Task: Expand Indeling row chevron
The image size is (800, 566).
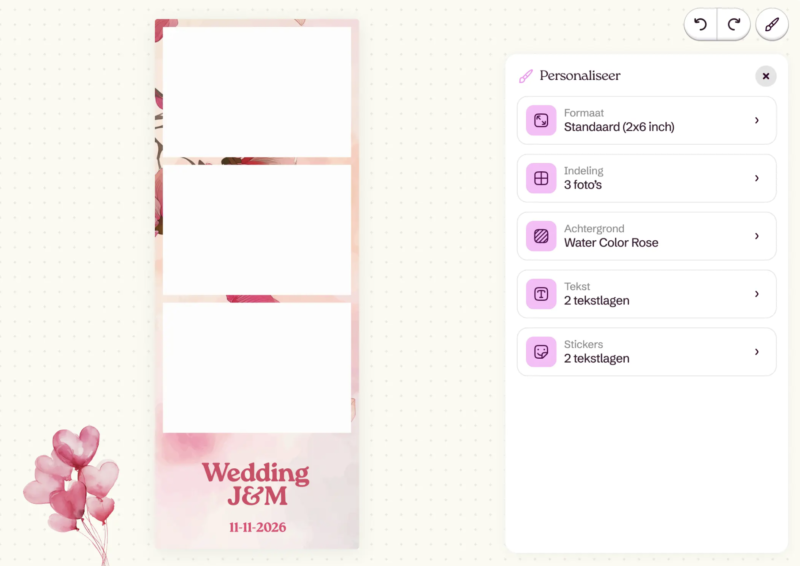Action: [x=757, y=178]
